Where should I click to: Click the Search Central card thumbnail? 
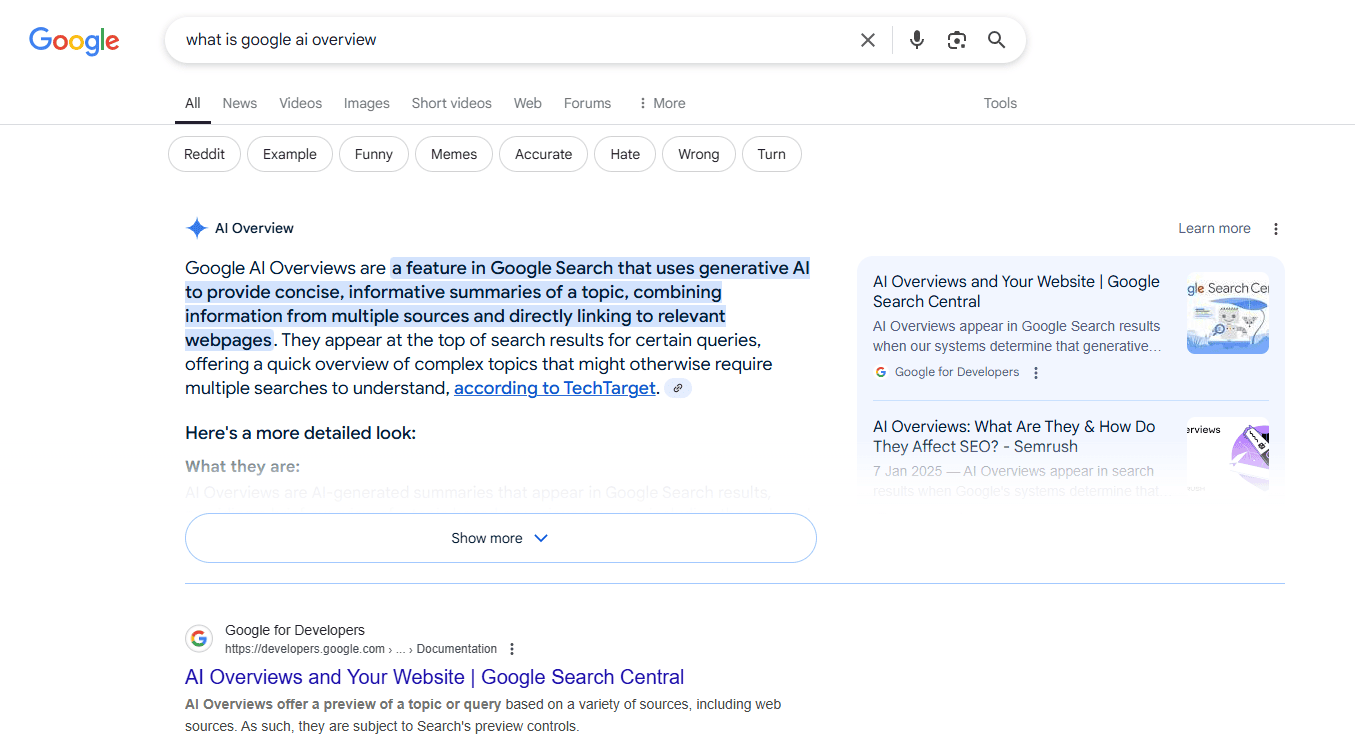tap(1228, 313)
